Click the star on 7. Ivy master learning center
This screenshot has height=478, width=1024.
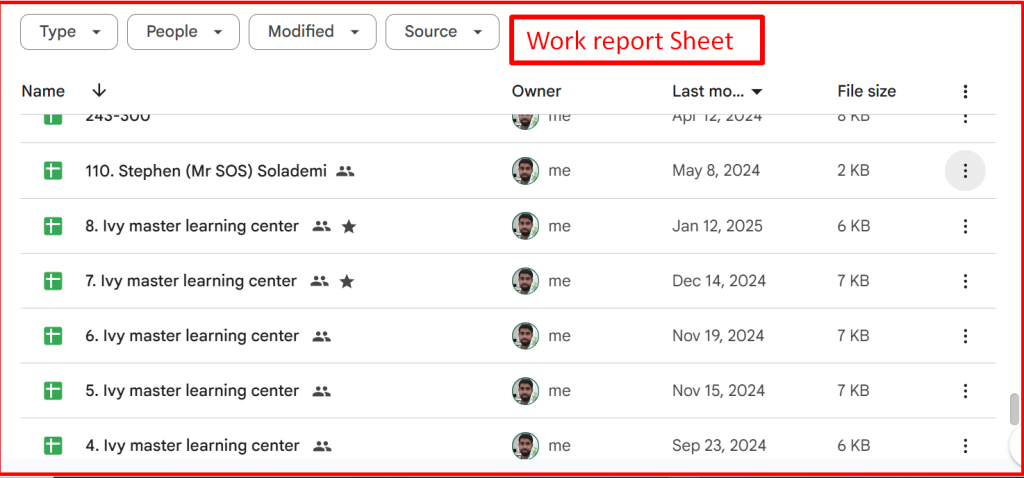point(347,282)
